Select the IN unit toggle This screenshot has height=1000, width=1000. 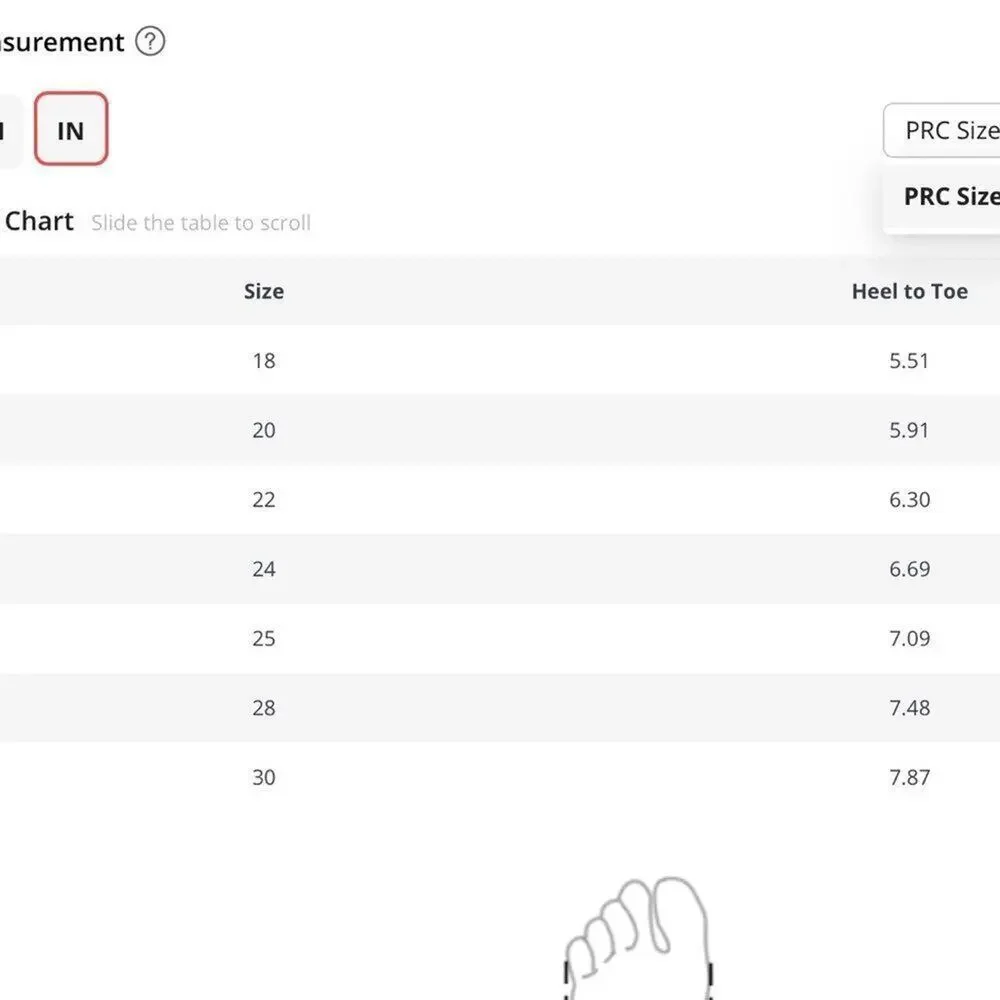[x=71, y=129]
